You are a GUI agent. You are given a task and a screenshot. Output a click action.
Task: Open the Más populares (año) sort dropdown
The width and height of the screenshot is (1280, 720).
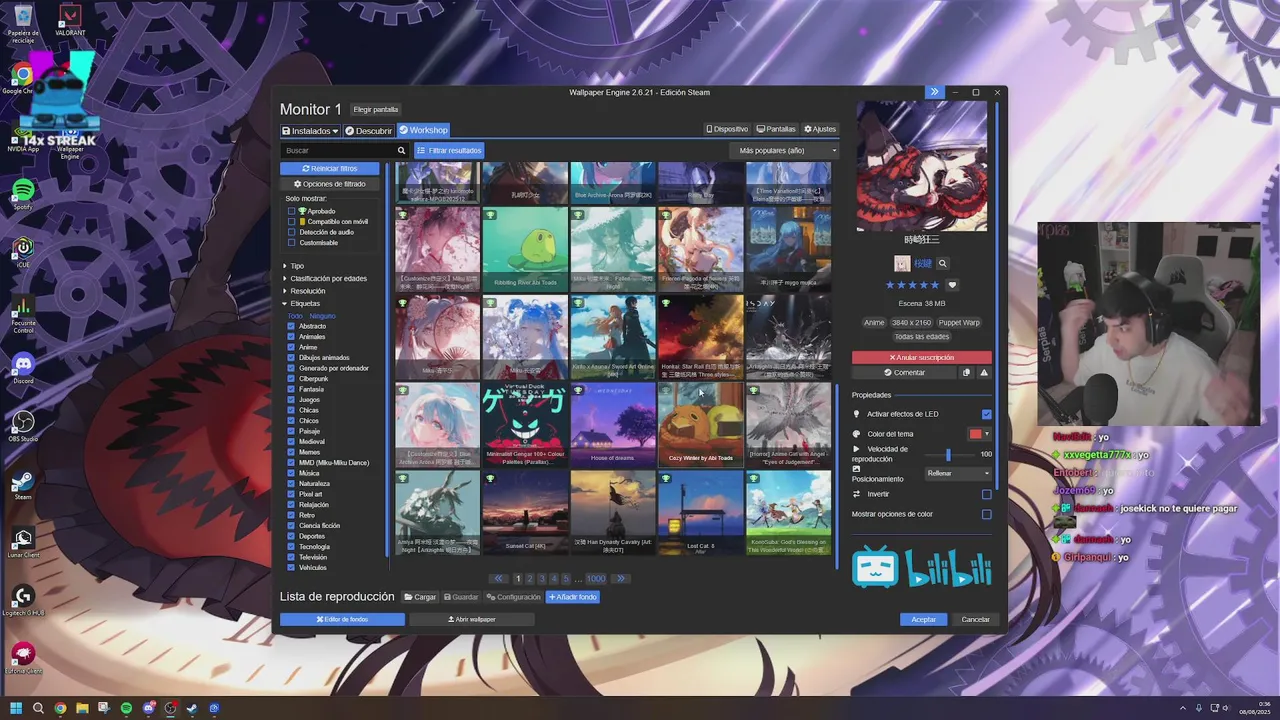coord(783,151)
